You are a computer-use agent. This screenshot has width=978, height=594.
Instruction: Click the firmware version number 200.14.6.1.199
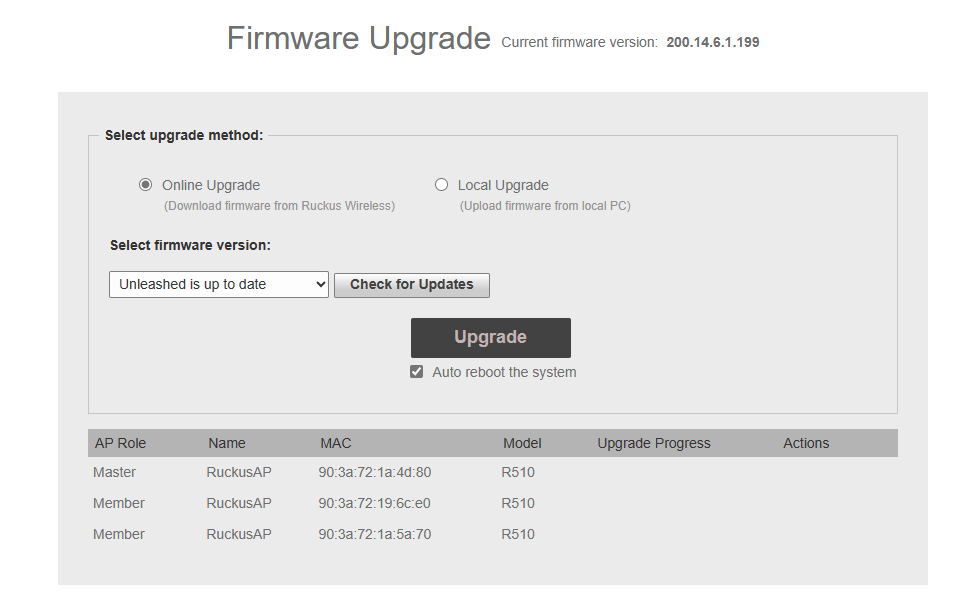[719, 42]
